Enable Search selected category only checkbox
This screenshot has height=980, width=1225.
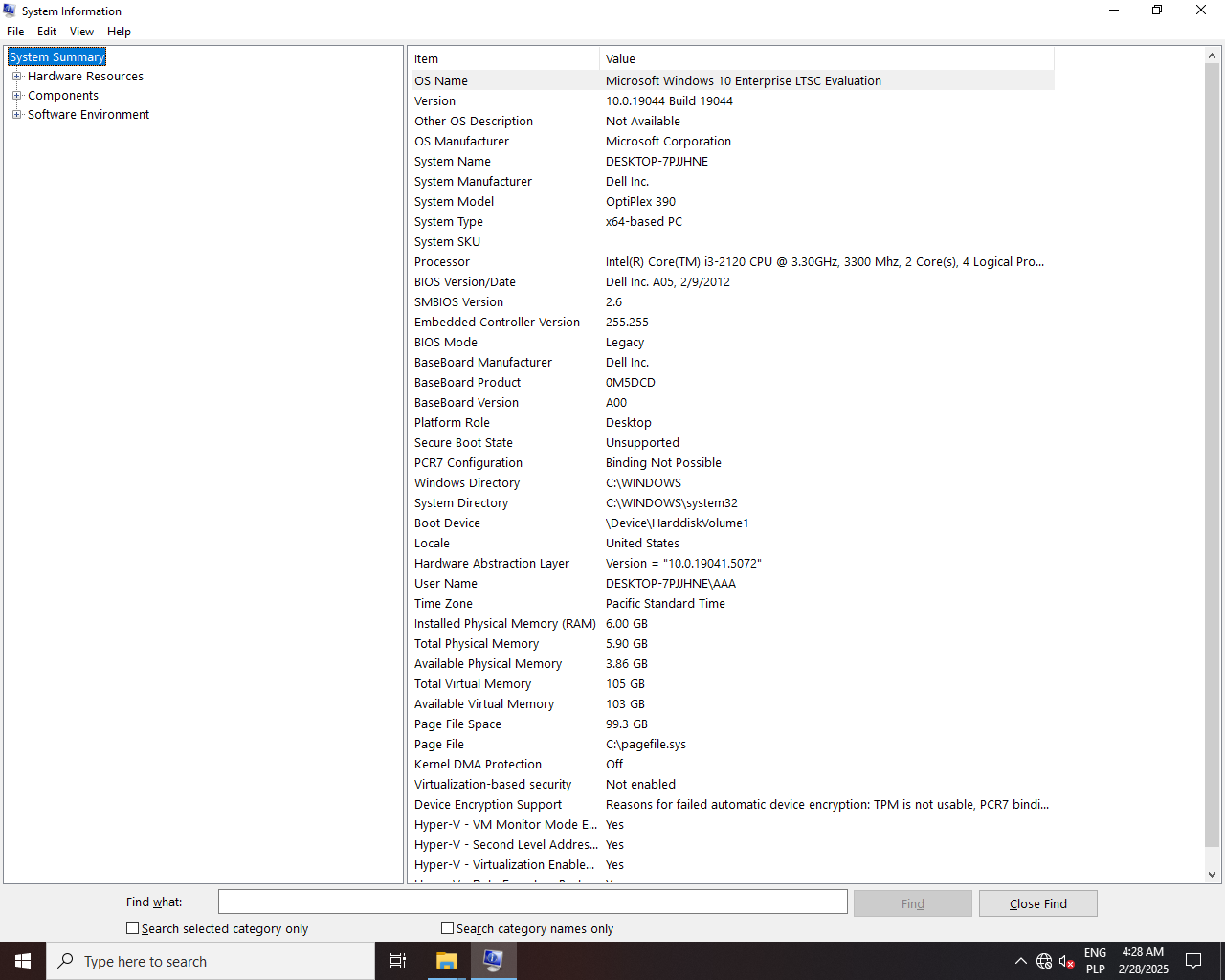point(133,928)
